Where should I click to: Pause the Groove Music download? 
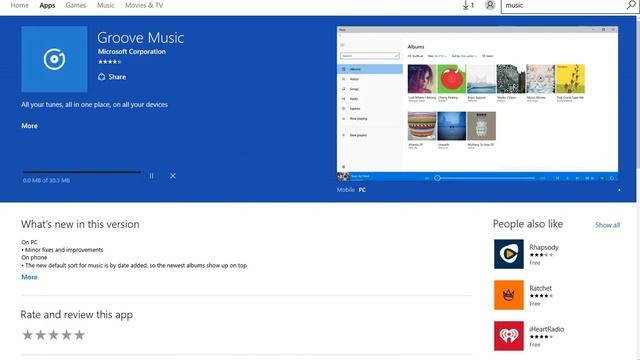[x=151, y=176]
